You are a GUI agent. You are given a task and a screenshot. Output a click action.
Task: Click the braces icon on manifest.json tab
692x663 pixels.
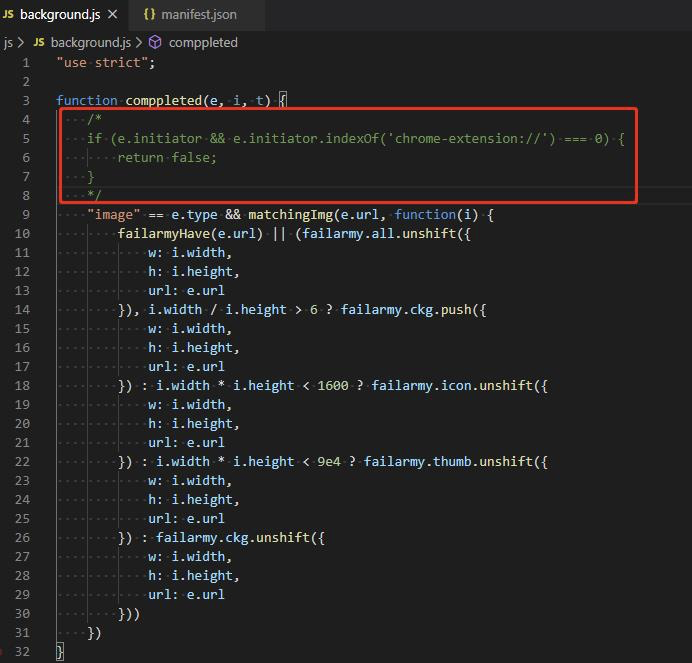[x=150, y=14]
